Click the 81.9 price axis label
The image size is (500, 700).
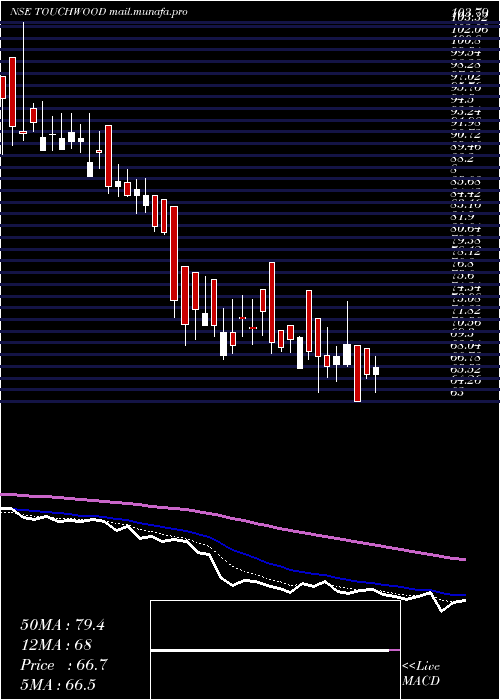click(462, 217)
